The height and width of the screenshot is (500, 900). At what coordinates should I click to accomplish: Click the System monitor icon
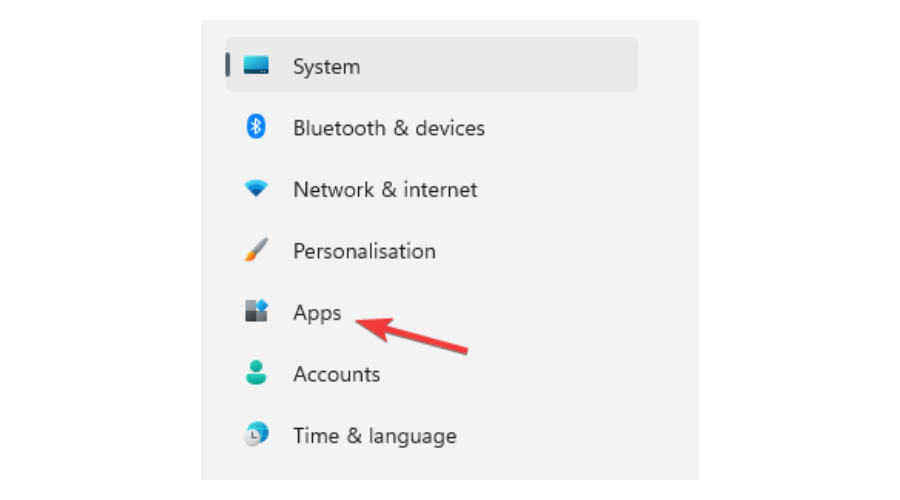click(x=256, y=65)
